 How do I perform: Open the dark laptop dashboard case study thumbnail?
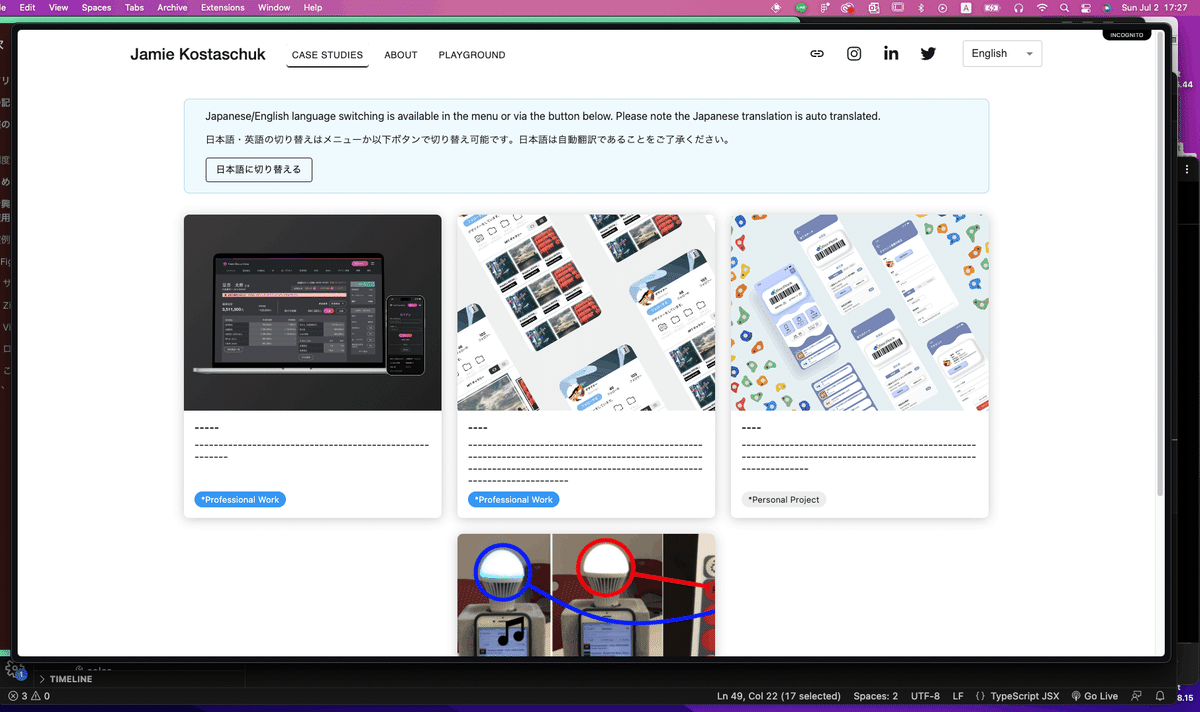[313, 312]
